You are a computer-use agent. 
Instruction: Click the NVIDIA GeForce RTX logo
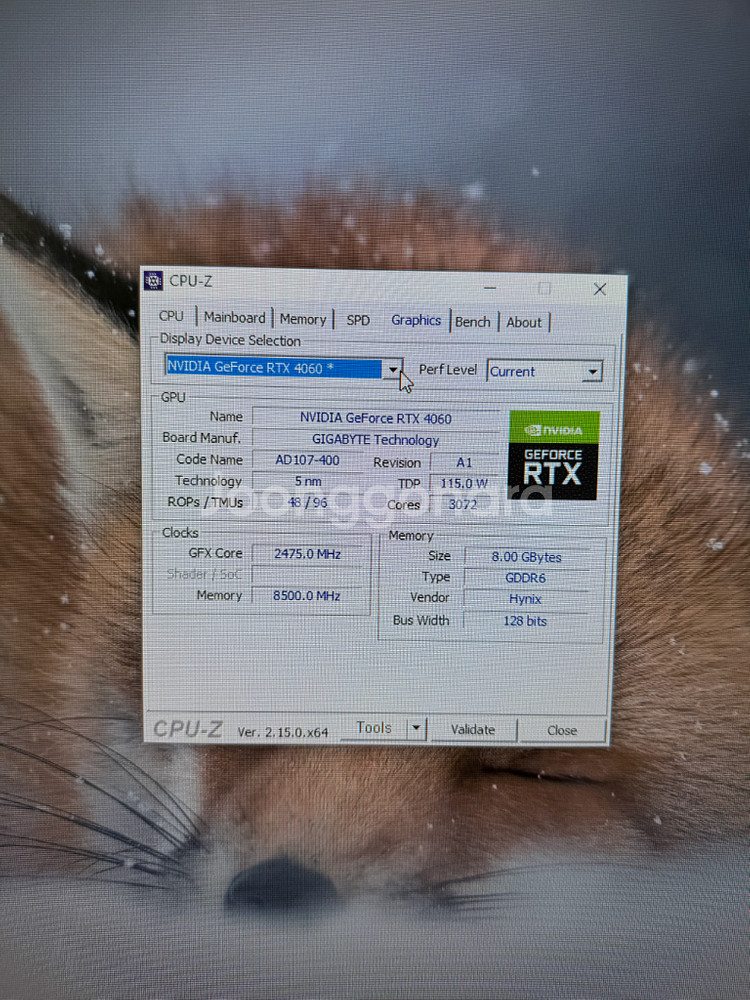click(553, 455)
